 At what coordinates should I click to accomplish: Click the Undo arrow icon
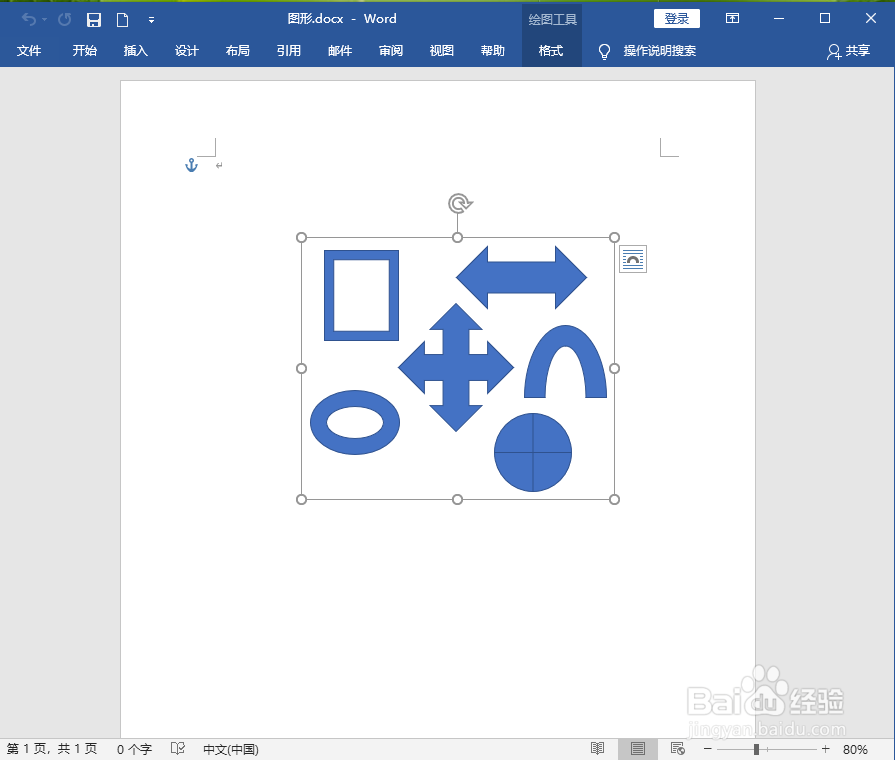coord(29,19)
